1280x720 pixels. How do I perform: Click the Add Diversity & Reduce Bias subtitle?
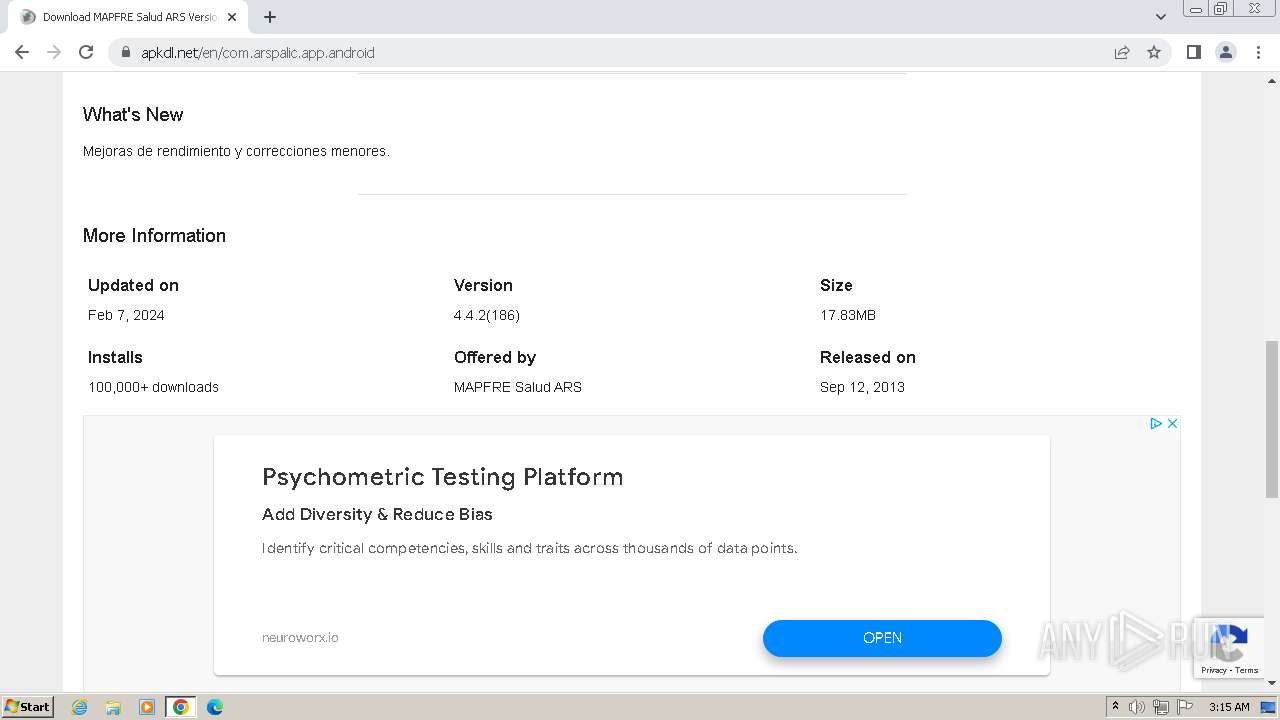click(x=377, y=514)
